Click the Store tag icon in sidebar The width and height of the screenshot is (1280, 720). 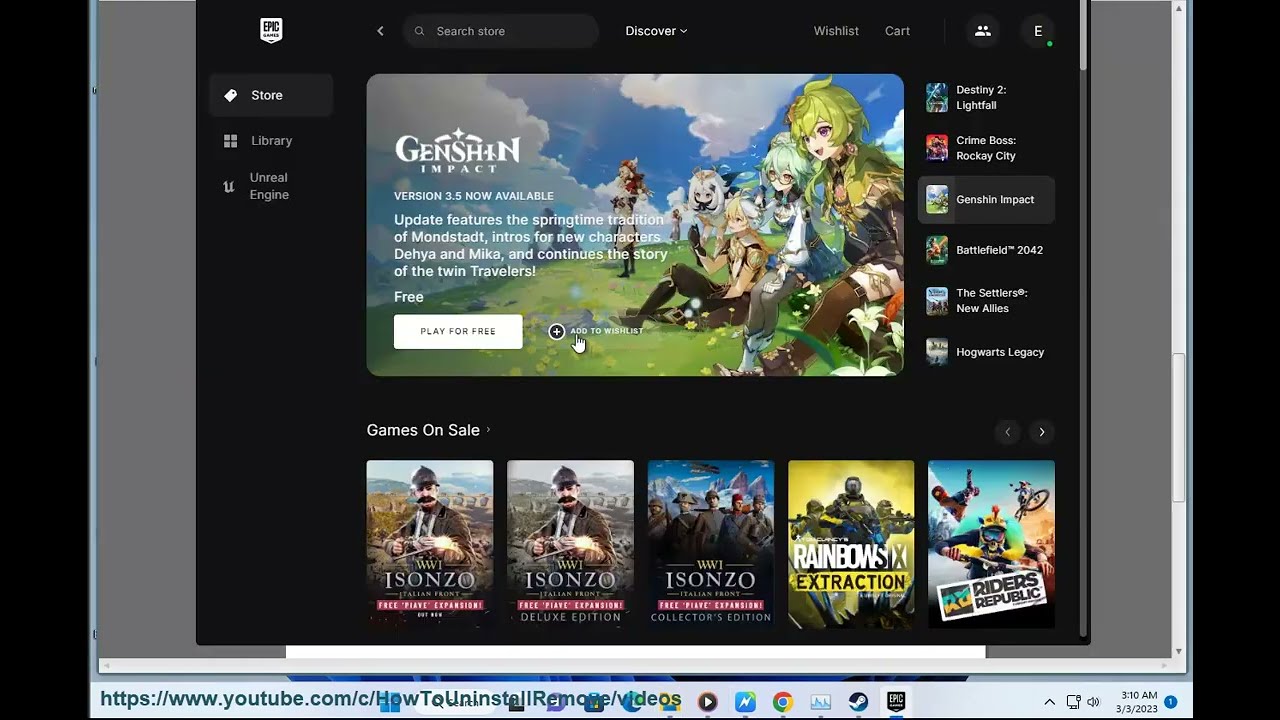pyautogui.click(x=231, y=95)
